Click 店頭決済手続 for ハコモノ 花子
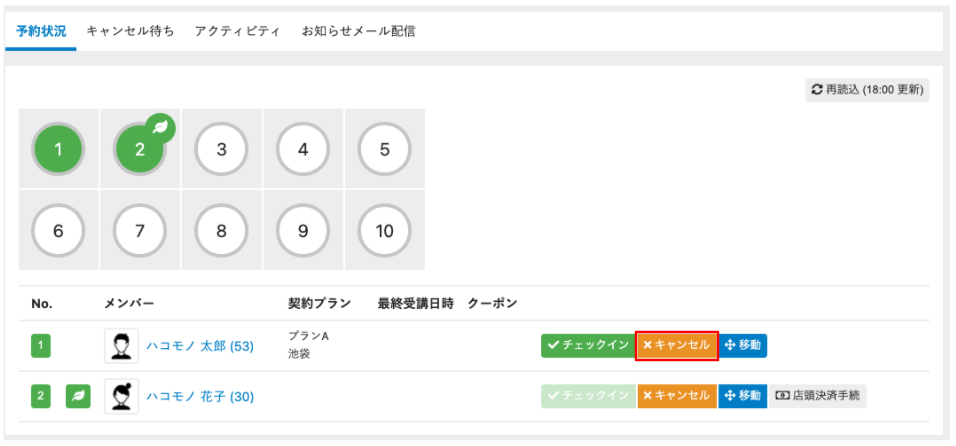The height and width of the screenshot is (446, 956). pyautogui.click(x=819, y=396)
